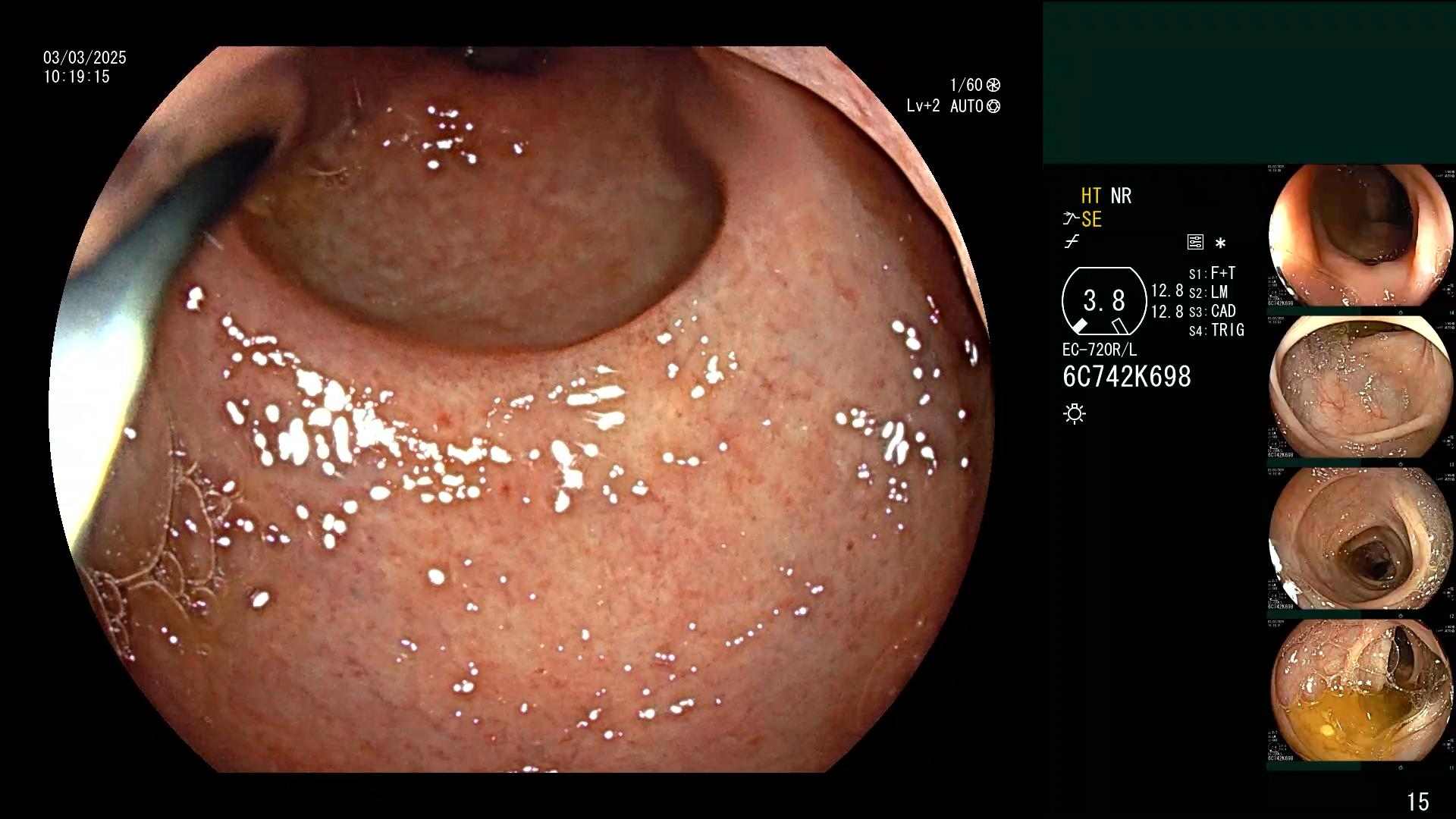Viewport: 1456px width, 819px height.
Task: Click the lower 12.8 diameter value
Action: [x=1167, y=311]
